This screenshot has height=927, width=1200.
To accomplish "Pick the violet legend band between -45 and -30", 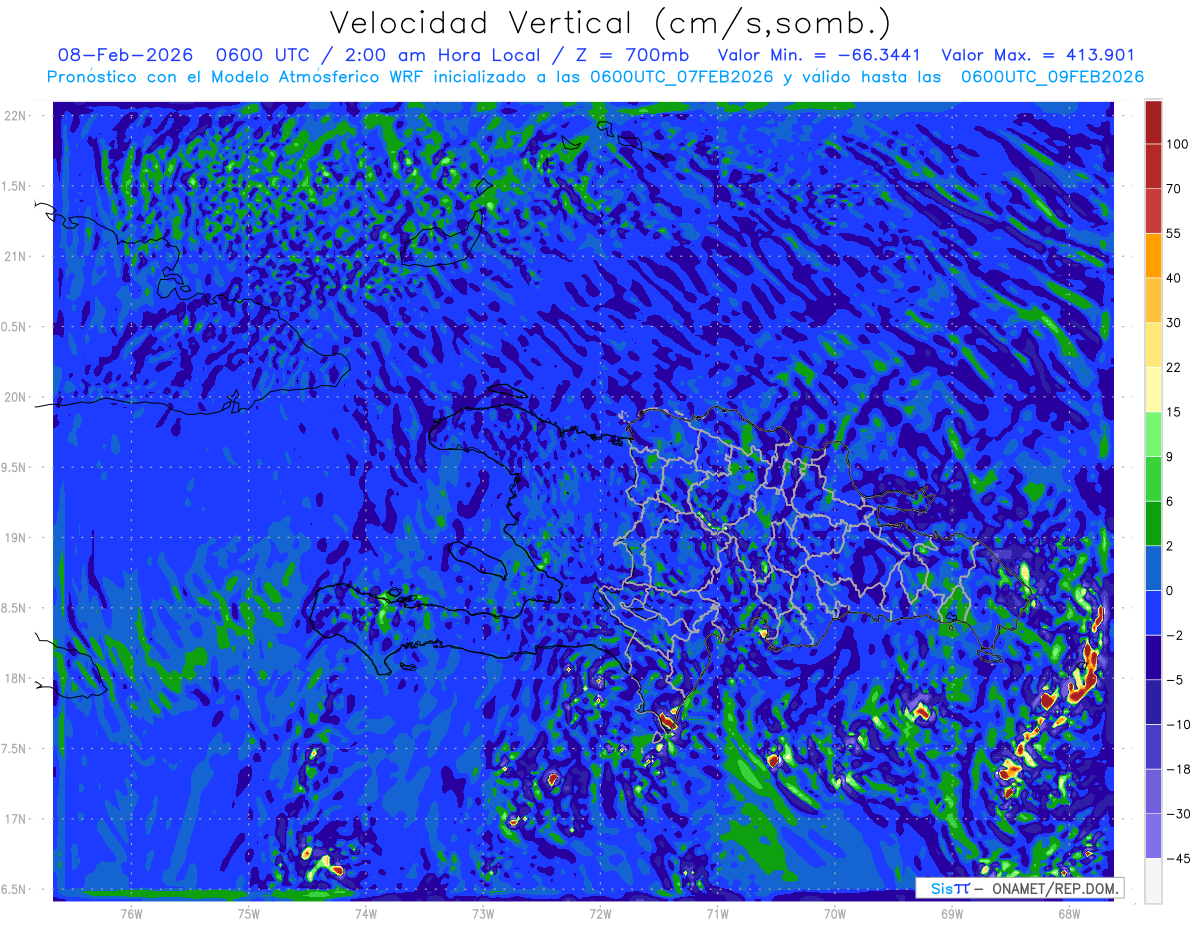I will 1153,835.
